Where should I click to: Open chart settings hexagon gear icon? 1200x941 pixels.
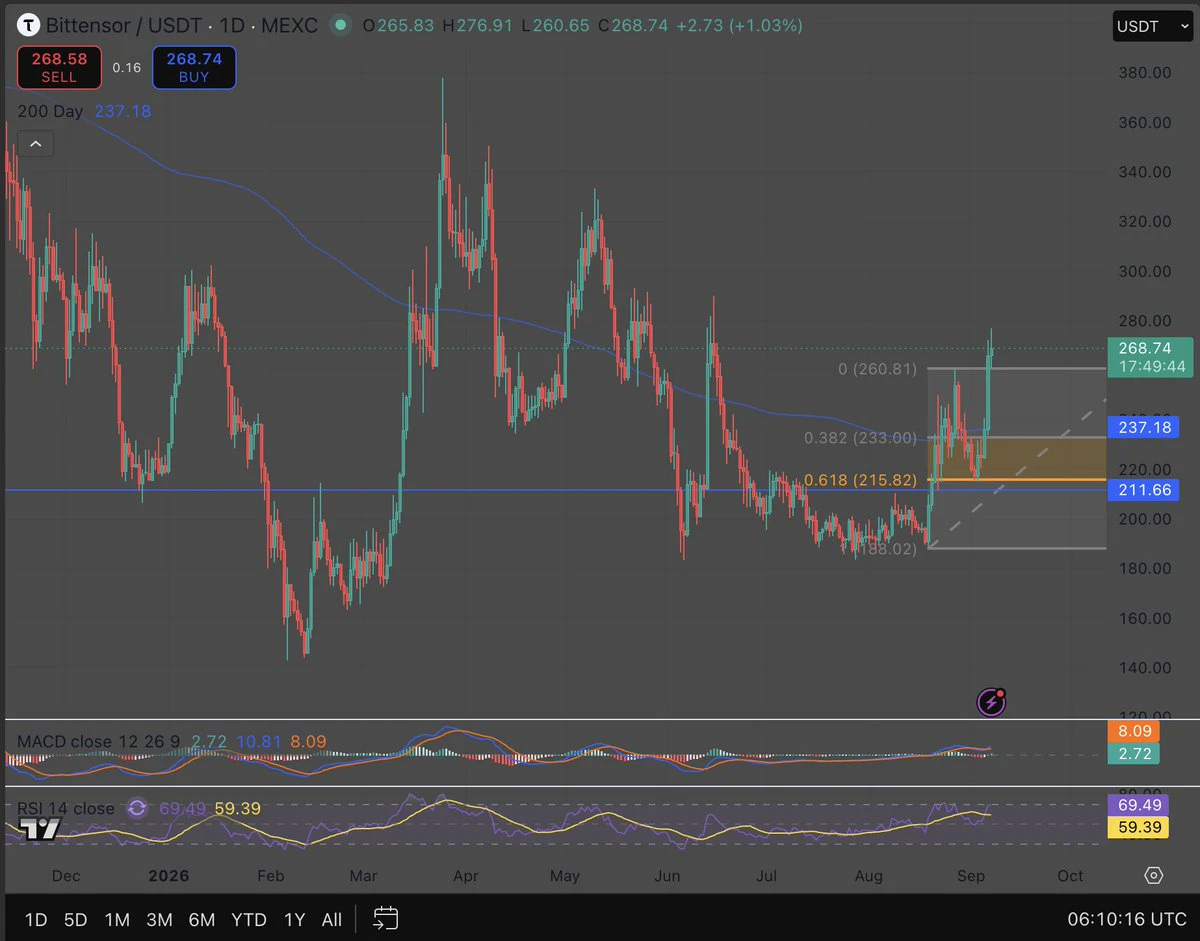coord(1153,875)
